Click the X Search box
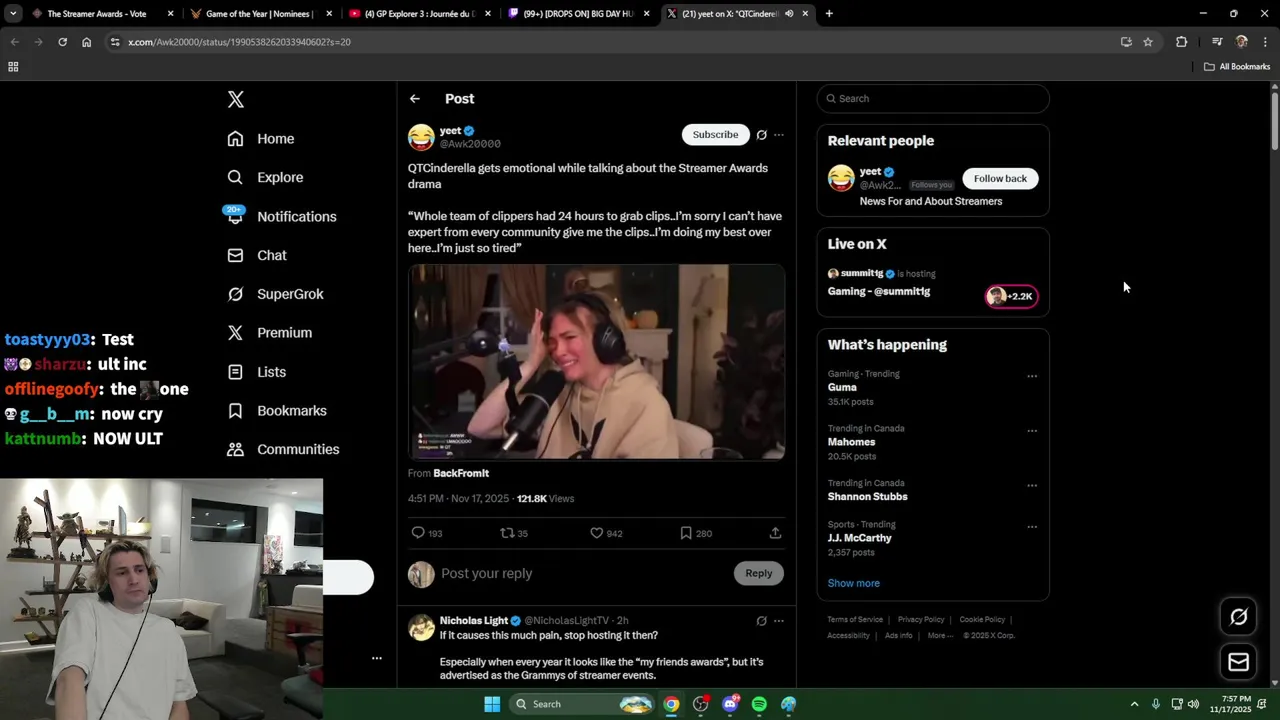The image size is (1280, 720). pyautogui.click(x=933, y=99)
